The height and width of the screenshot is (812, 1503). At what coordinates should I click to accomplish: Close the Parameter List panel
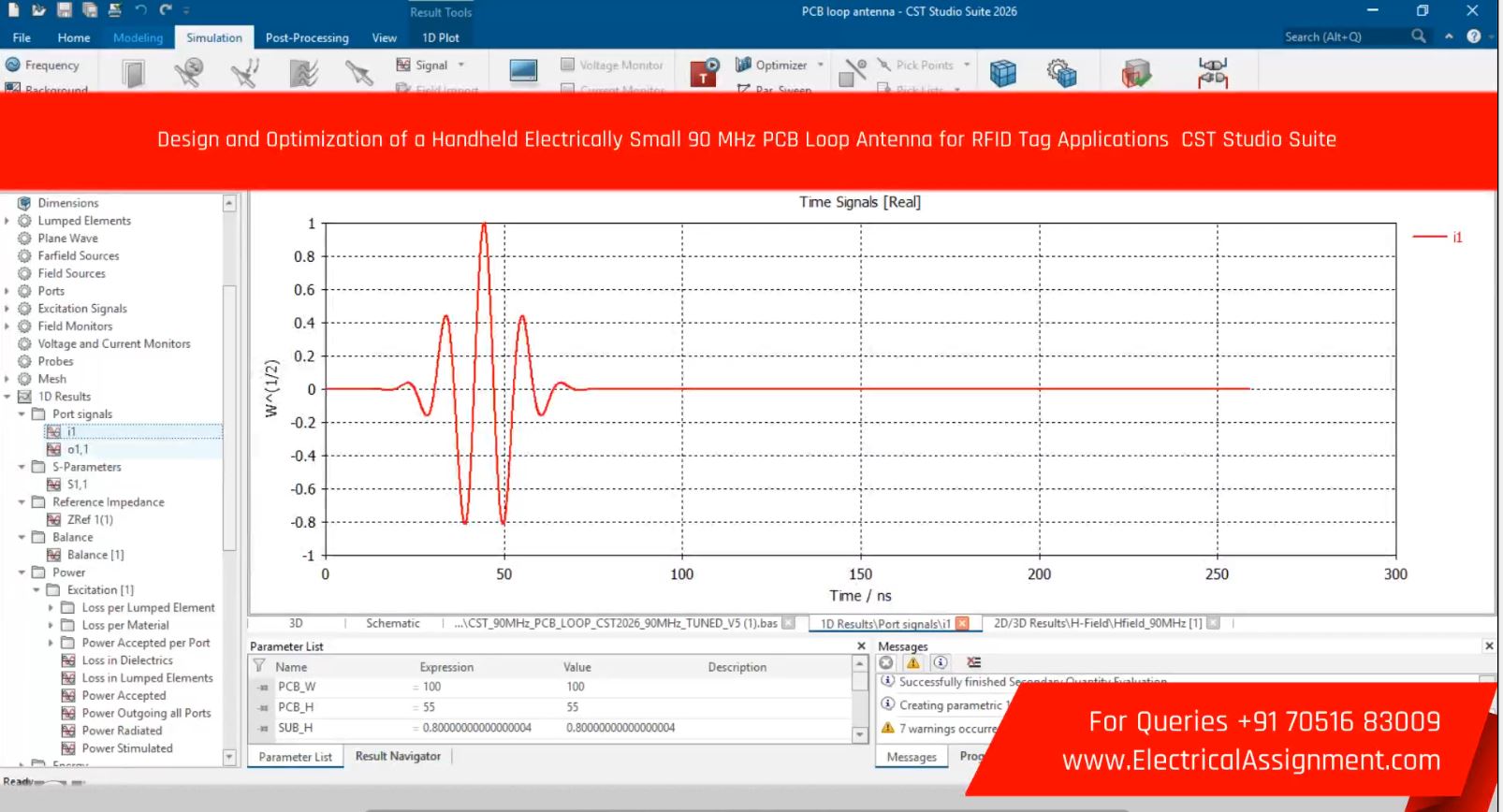coord(862,645)
